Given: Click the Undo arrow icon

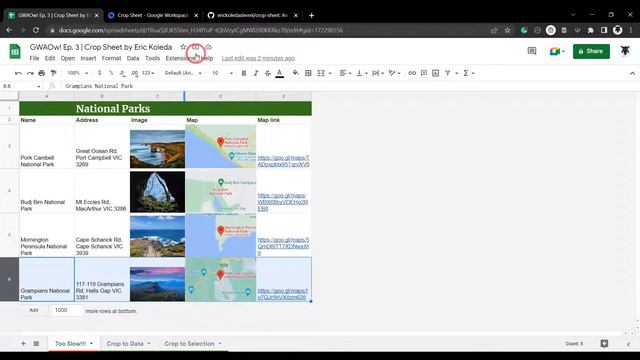Looking at the screenshot, I should click(x=18, y=73).
